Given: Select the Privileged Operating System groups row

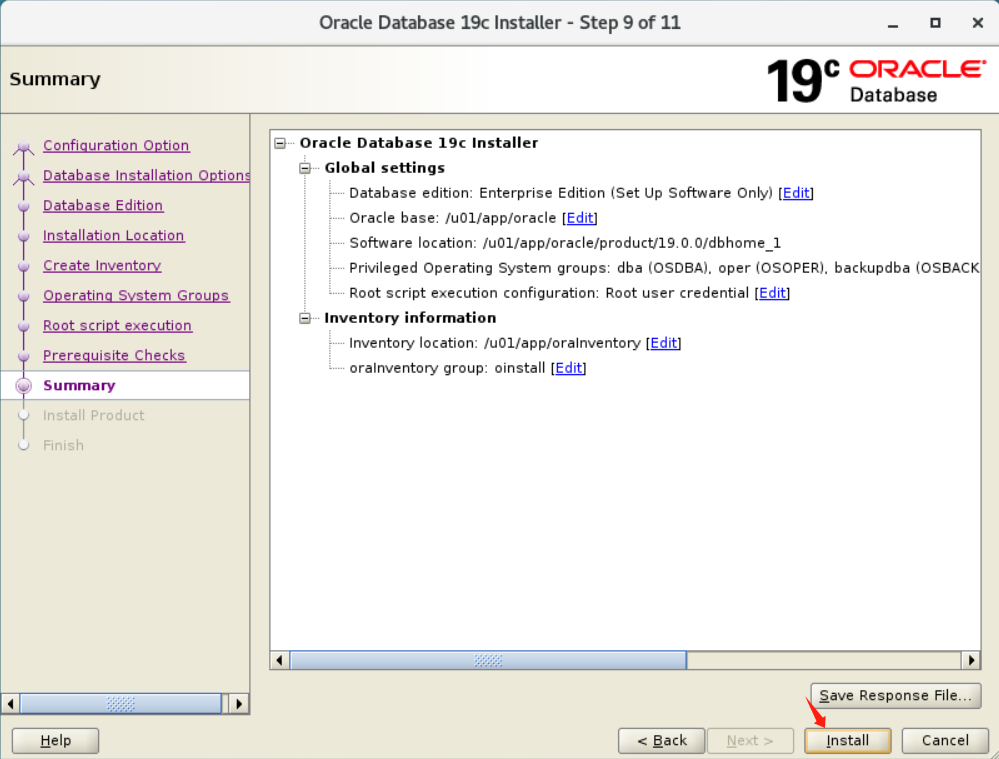Looking at the screenshot, I should (664, 268).
